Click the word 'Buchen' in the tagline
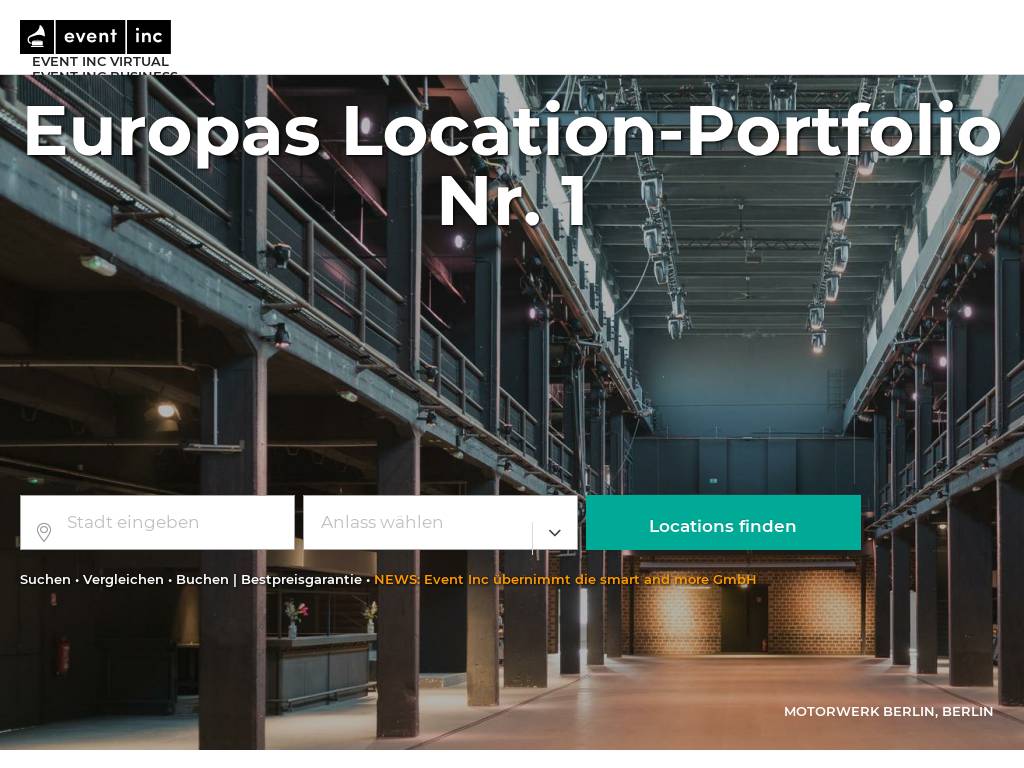Screen dimensions: 1024x768 click(202, 579)
